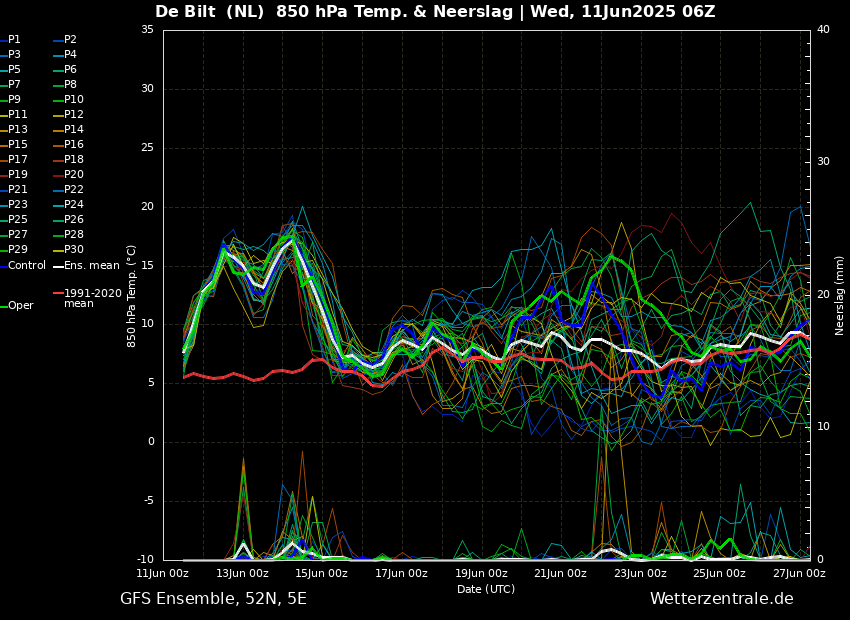Click the 11Jun 00z date tick
This screenshot has width=850, height=620.
click(x=163, y=573)
